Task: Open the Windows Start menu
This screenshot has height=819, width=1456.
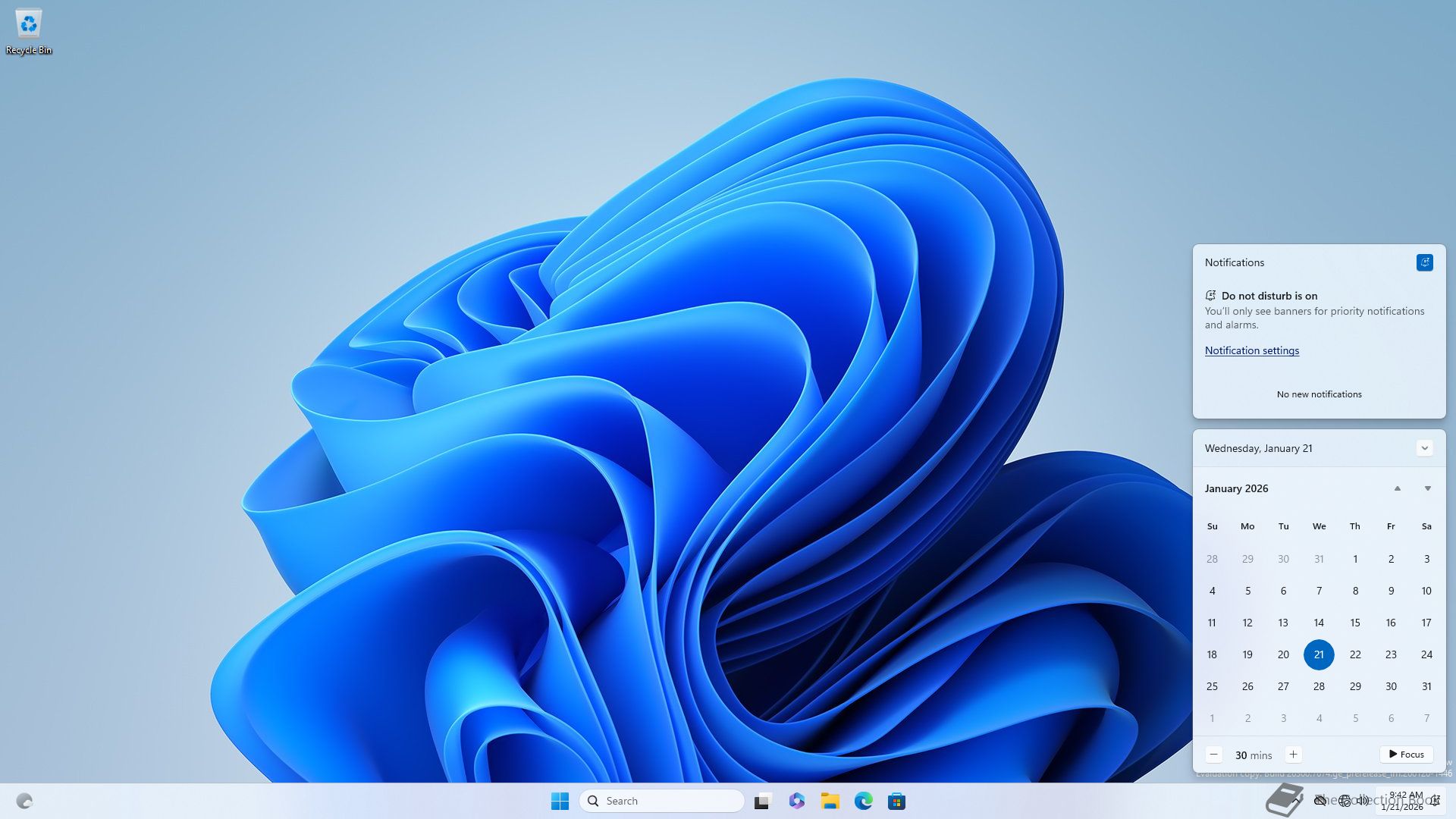Action: (x=560, y=801)
